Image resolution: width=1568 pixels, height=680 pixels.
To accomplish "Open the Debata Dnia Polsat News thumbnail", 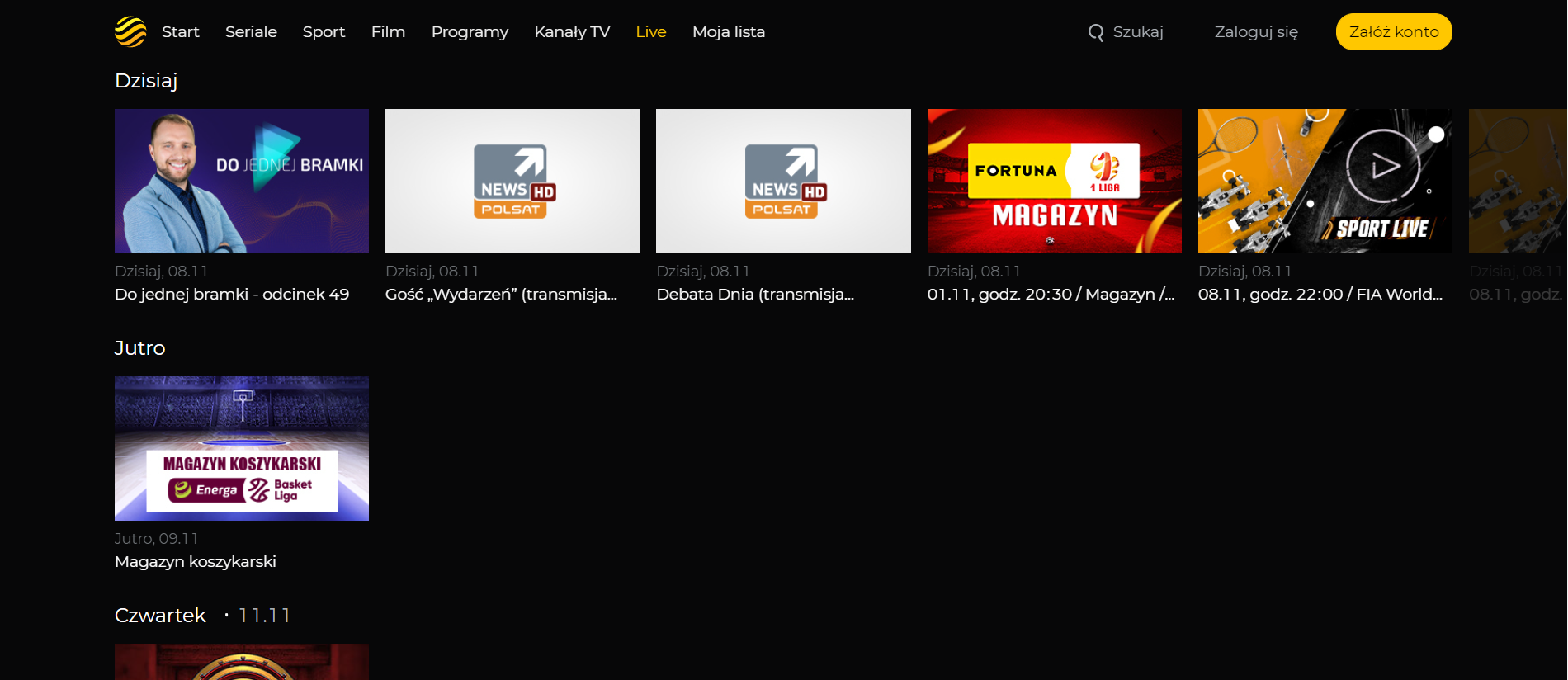I will click(x=783, y=181).
